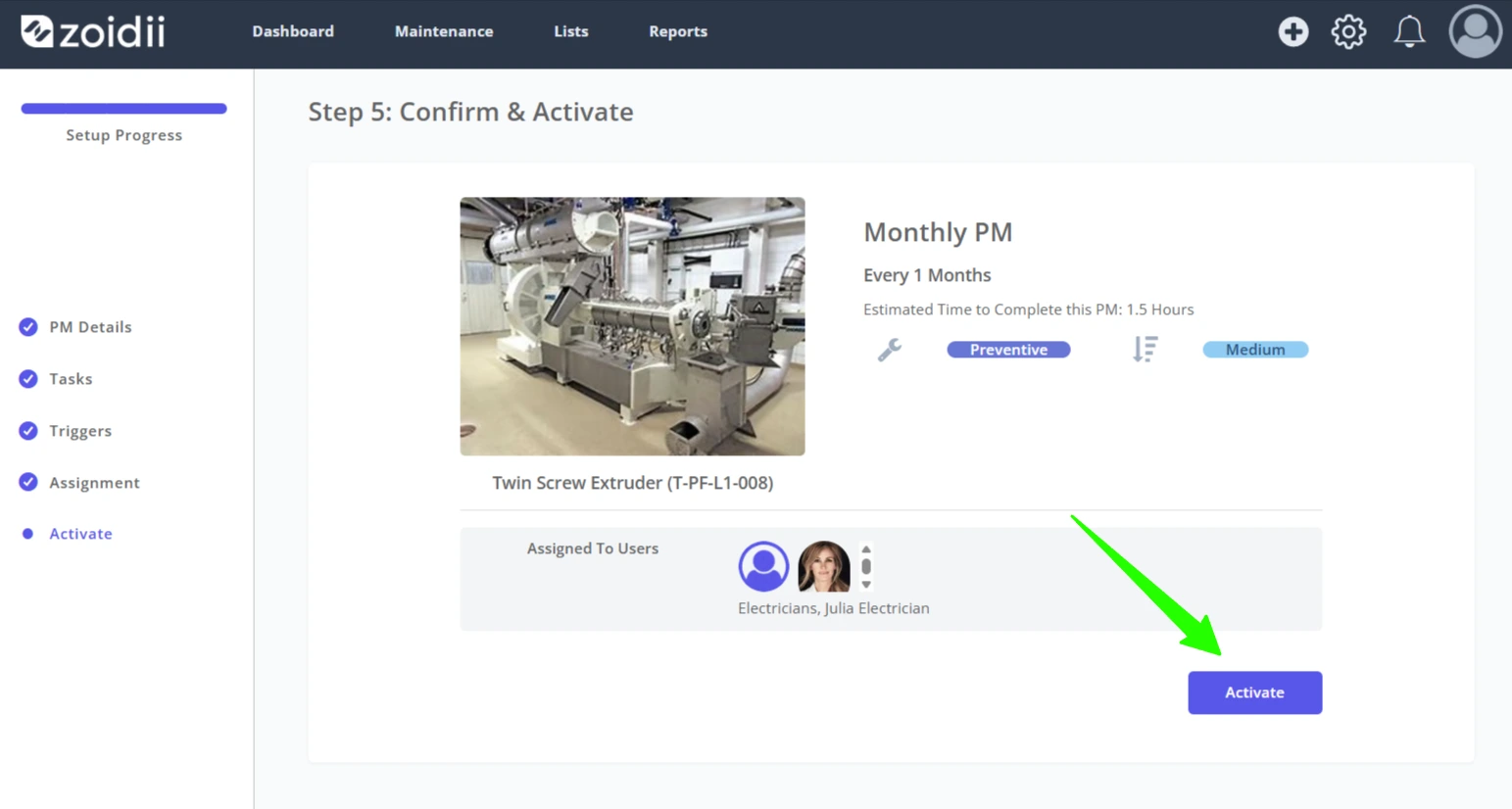Image resolution: width=1512 pixels, height=809 pixels.
Task: Open the notifications bell
Action: click(x=1409, y=31)
